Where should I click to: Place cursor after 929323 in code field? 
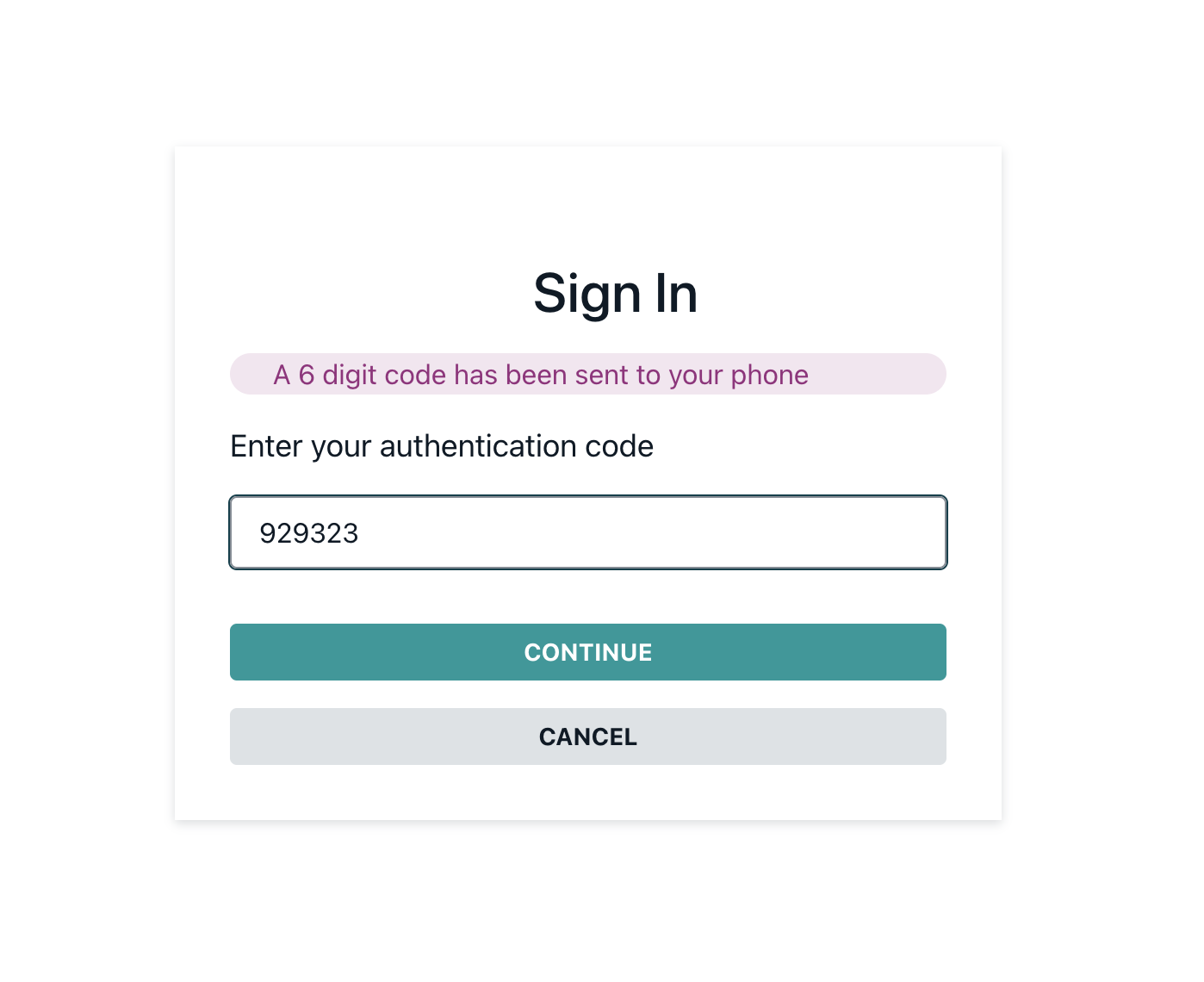coord(360,533)
